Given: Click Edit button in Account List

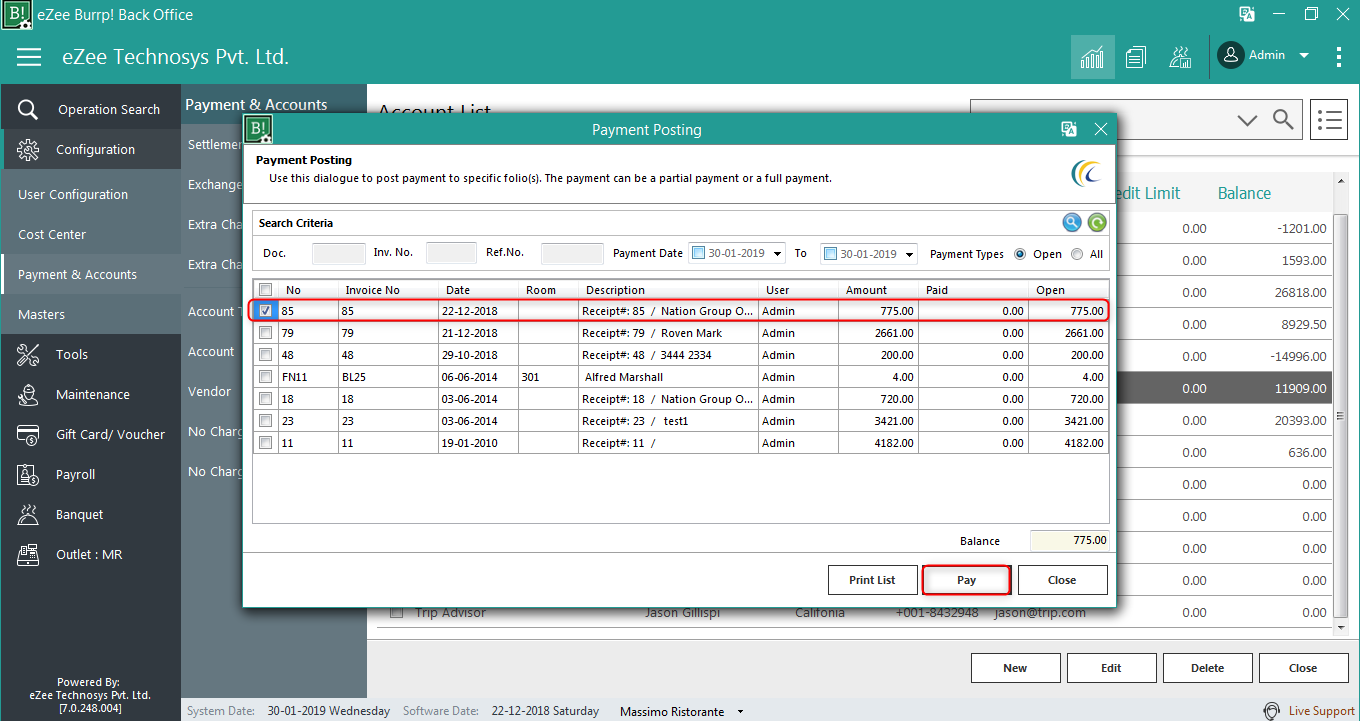Looking at the screenshot, I should tap(1111, 668).
